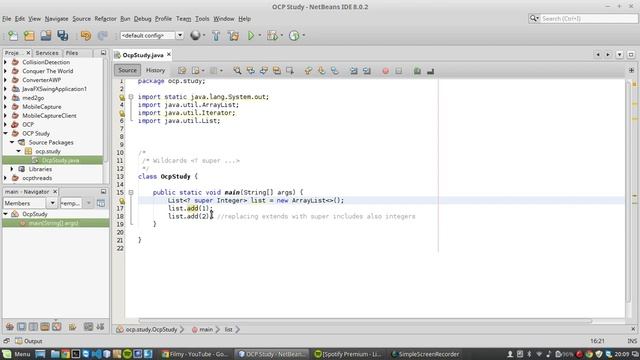Click the Shift Line Left icon
Image resolution: width=640 pixels, height=360 pixels.
353,71
